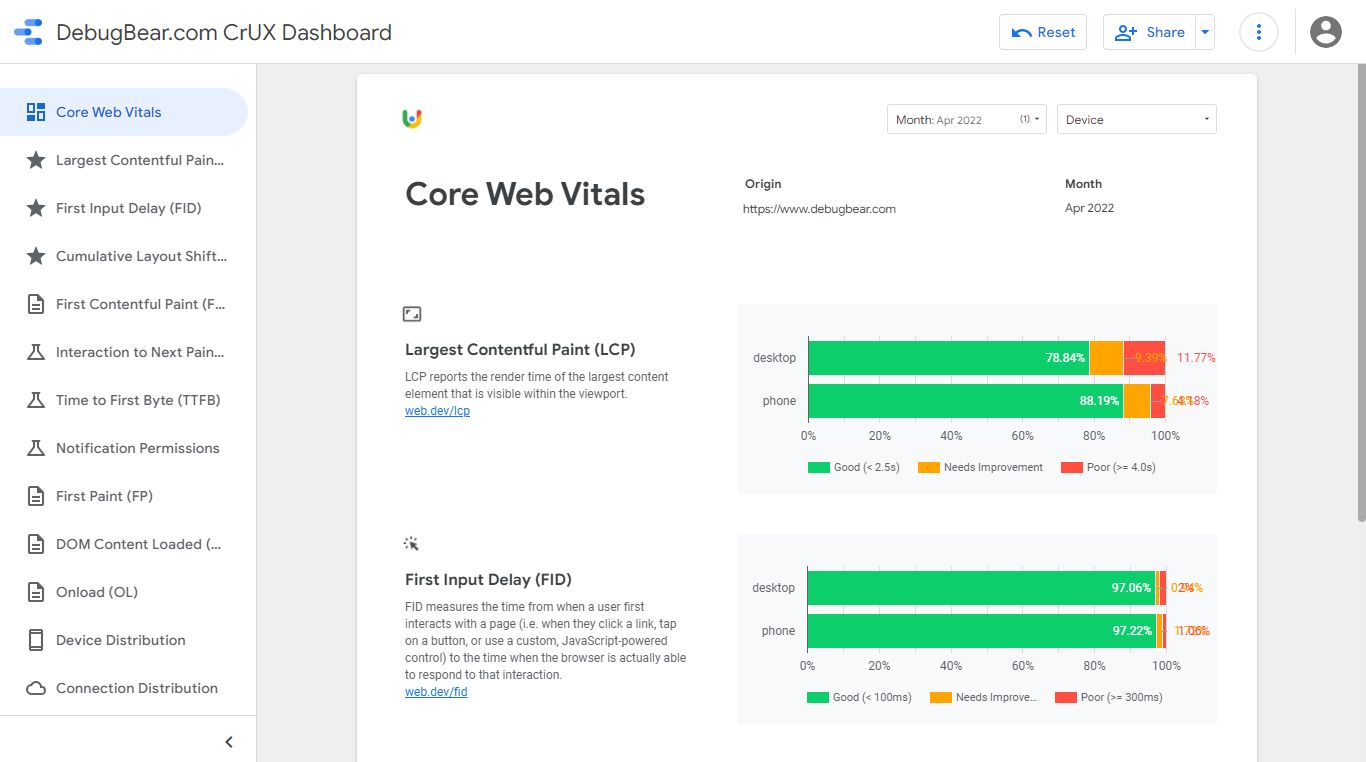
Task: Click the Looker Studio logo icon
Action: point(28,32)
